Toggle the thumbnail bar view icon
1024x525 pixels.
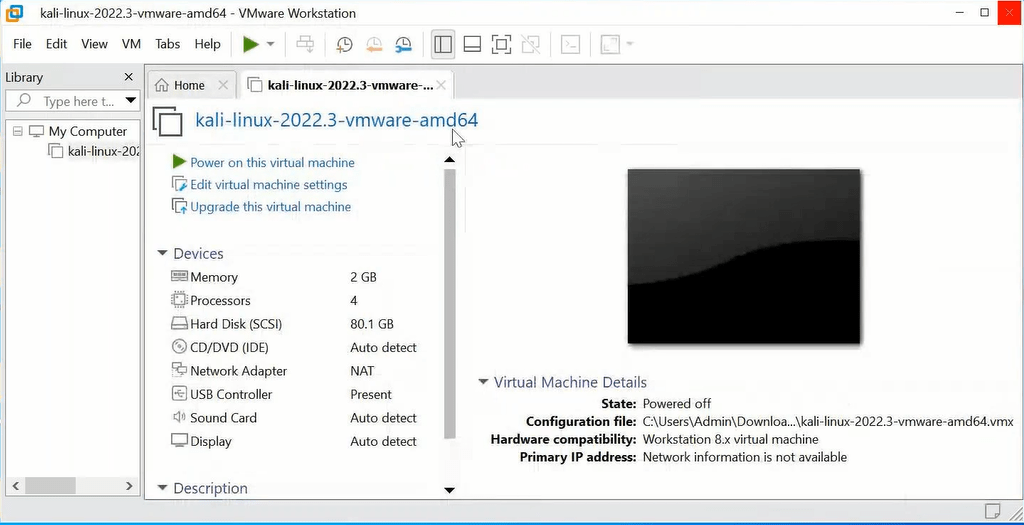click(x=472, y=44)
